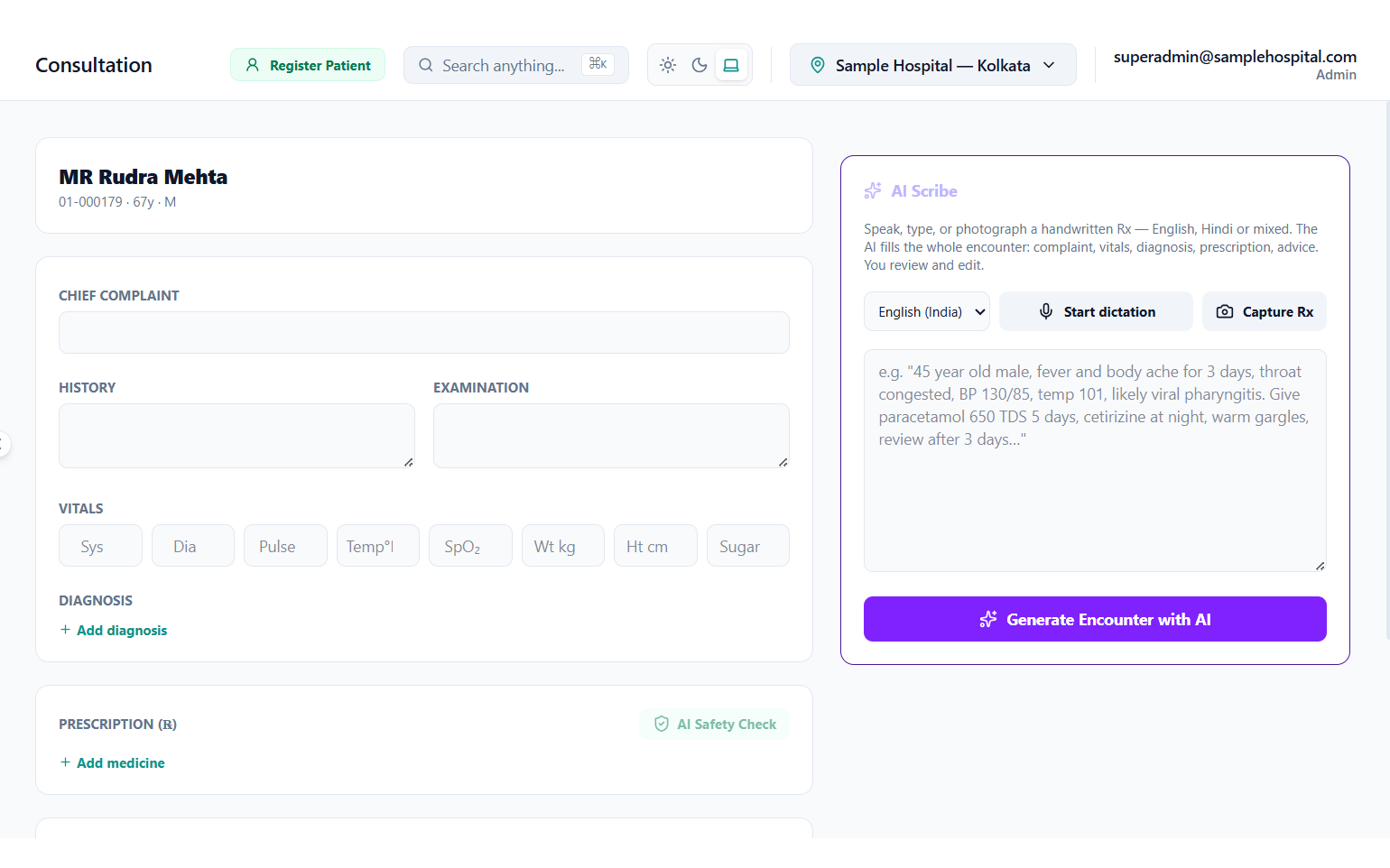Click into the History text area
The width and height of the screenshot is (1390, 868).
click(x=236, y=436)
